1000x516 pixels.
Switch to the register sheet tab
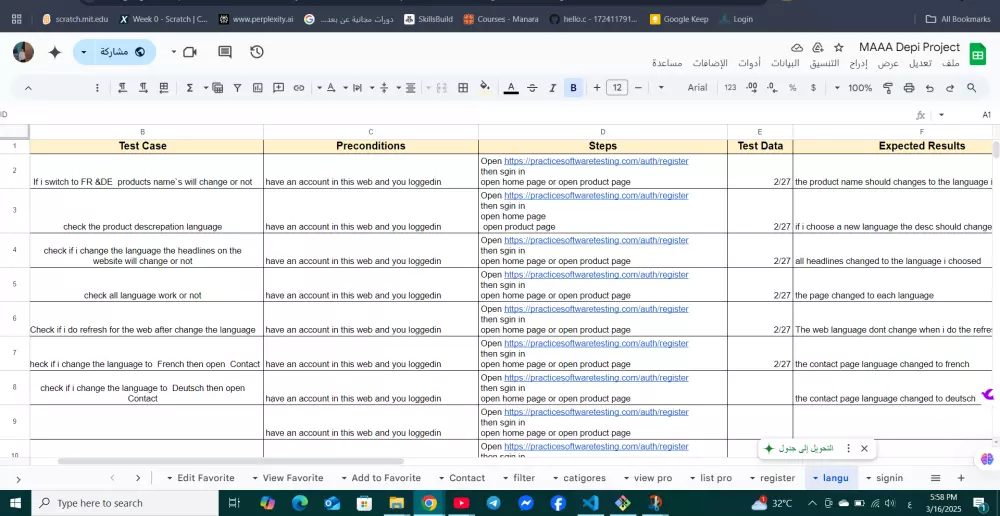coord(777,478)
